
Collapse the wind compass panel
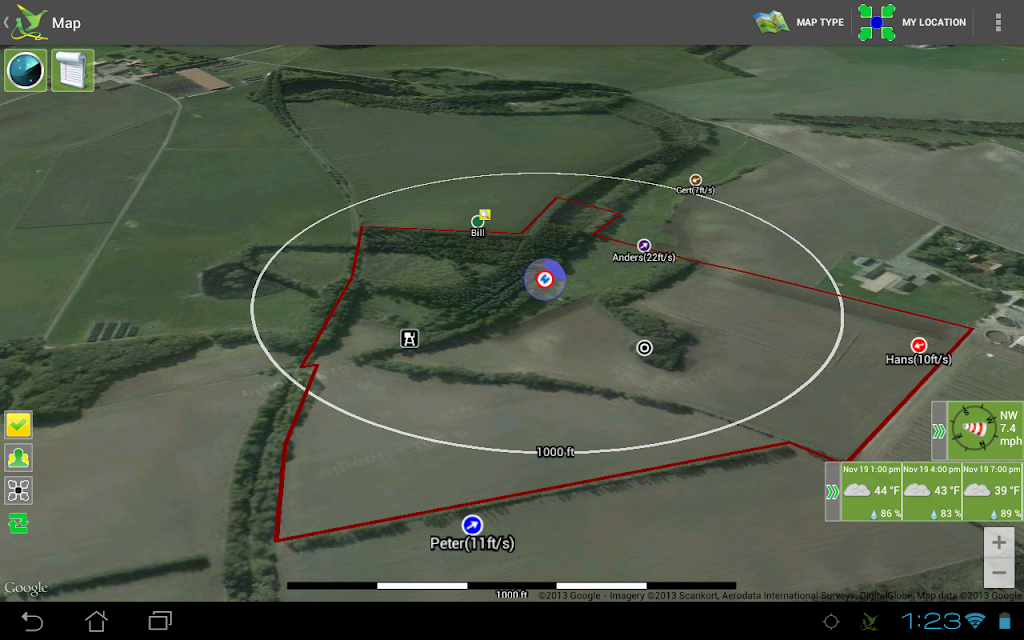point(938,431)
